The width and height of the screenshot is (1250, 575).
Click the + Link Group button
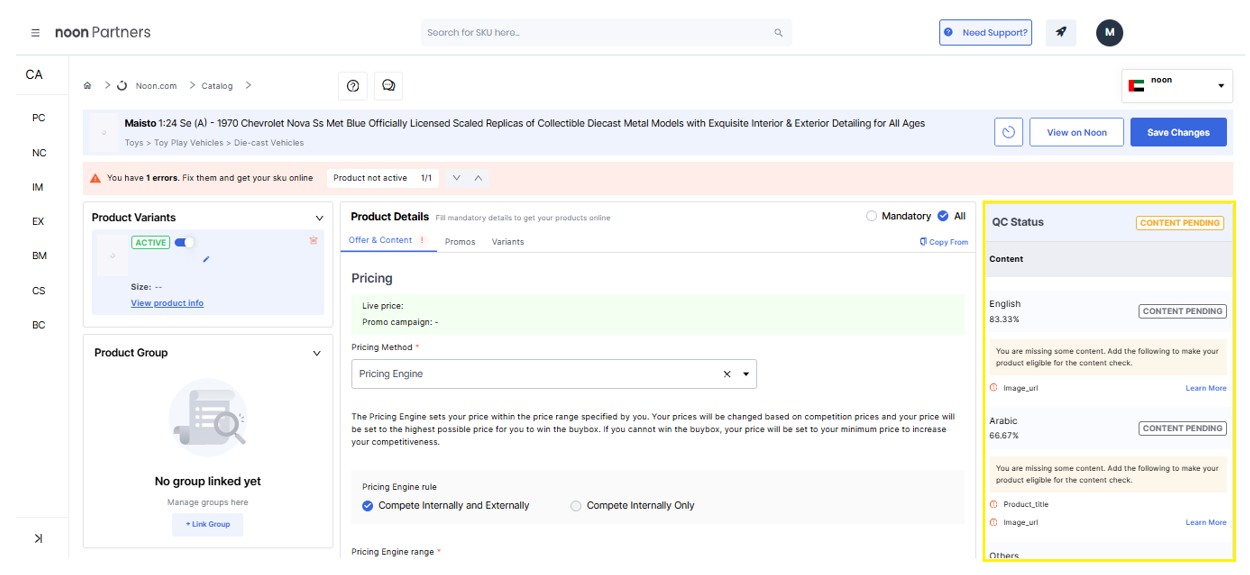point(207,524)
